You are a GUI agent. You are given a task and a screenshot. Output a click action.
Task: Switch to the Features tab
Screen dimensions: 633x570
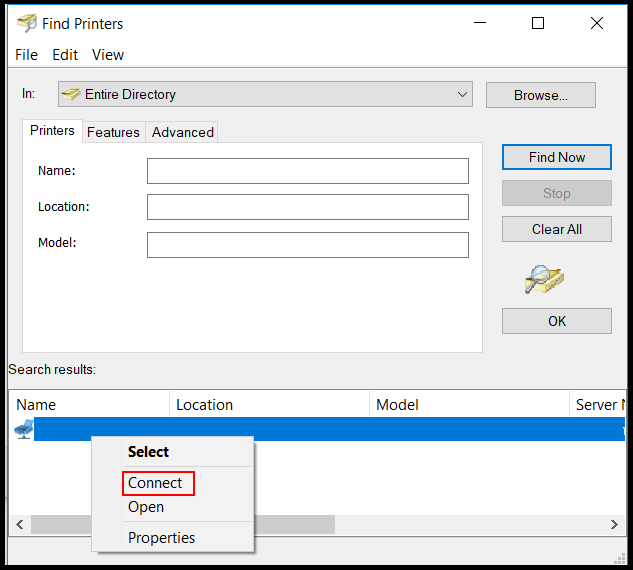pyautogui.click(x=113, y=132)
